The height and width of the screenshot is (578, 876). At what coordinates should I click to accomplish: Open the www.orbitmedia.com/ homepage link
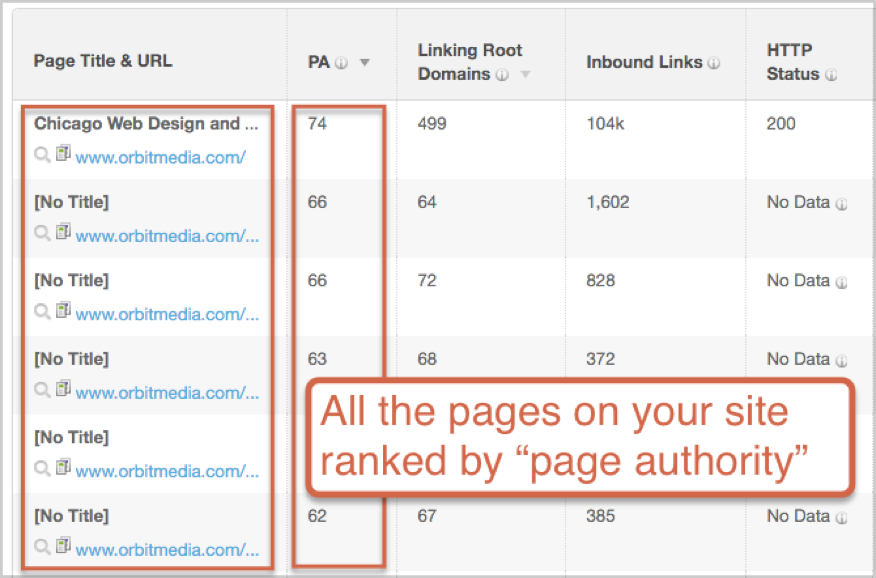(160, 157)
